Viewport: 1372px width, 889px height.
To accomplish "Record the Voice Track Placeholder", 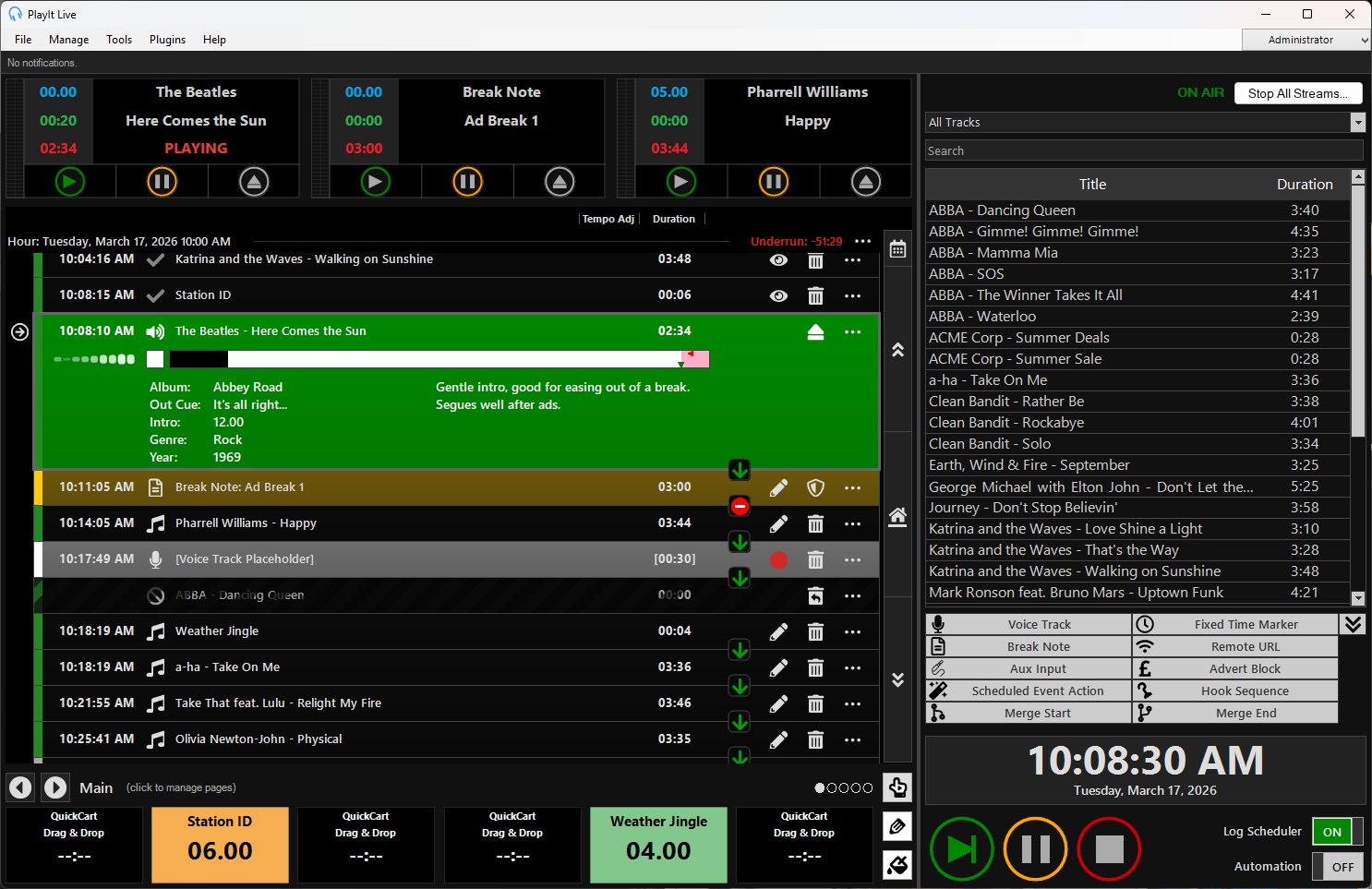I will (779, 559).
